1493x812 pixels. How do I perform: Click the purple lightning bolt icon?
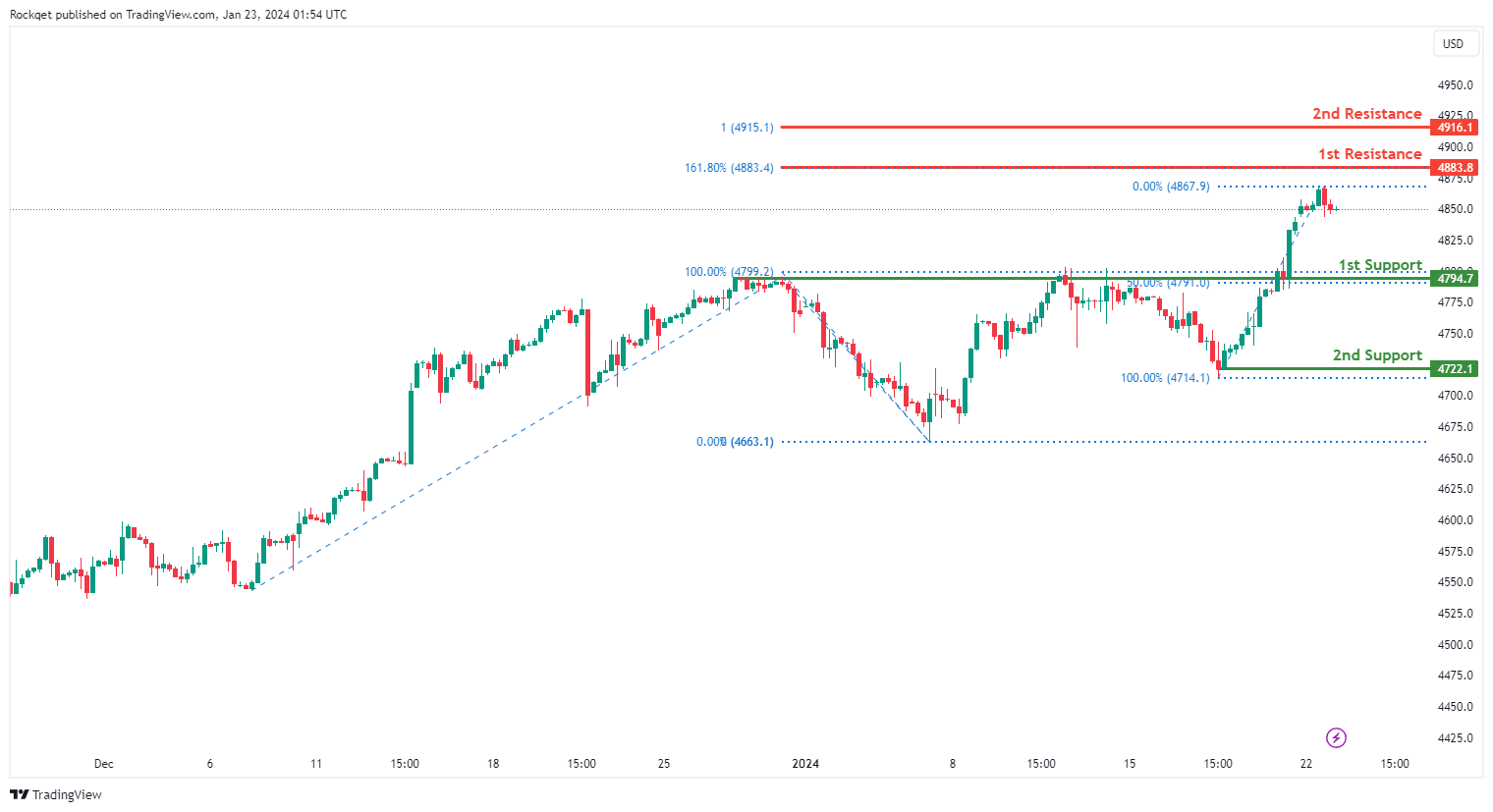point(1336,737)
